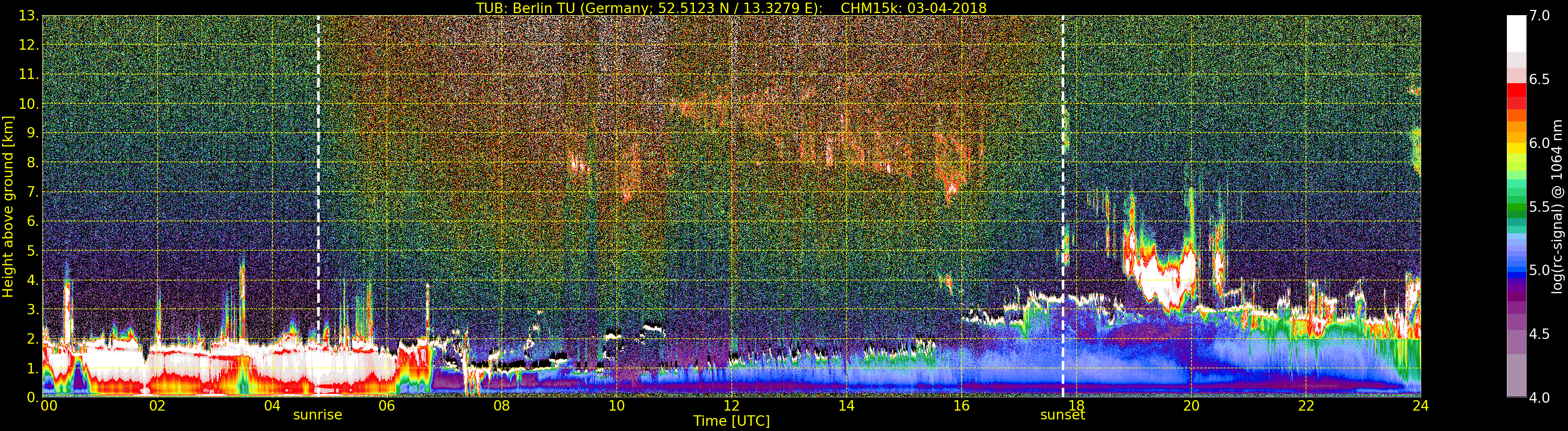1568x431 pixels.
Task: Click time axis tick '14'
Action: coord(846,405)
